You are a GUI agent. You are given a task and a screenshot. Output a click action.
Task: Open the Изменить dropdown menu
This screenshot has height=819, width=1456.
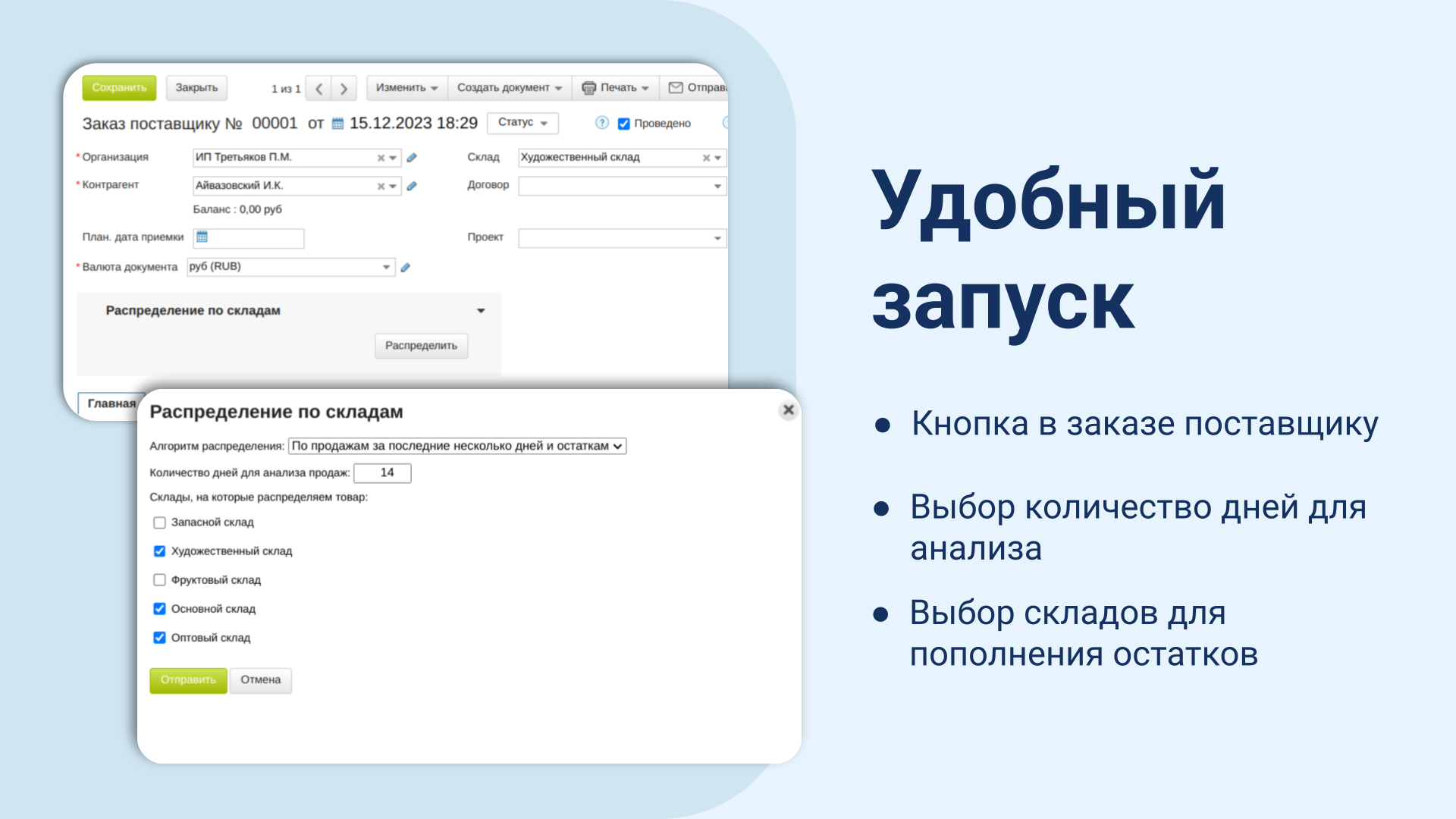point(407,88)
